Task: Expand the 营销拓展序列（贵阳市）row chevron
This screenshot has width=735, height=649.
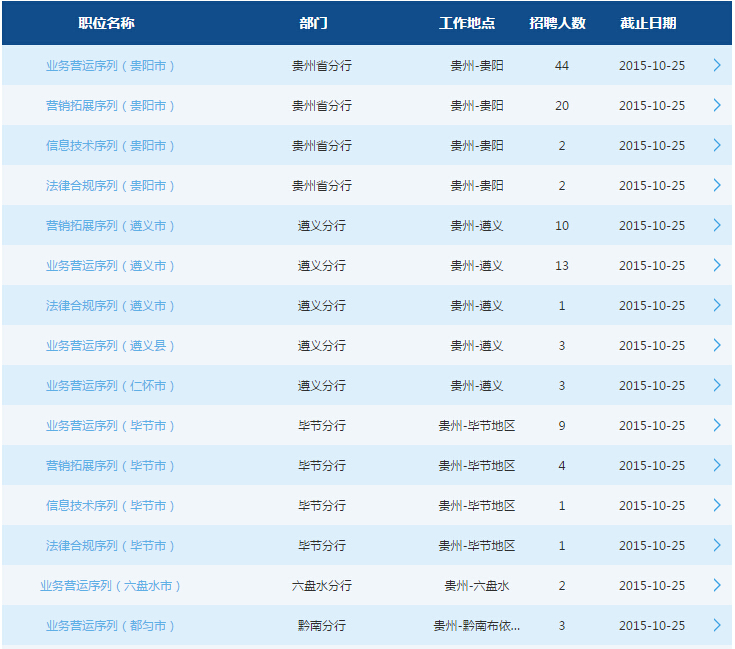Action: point(716,105)
